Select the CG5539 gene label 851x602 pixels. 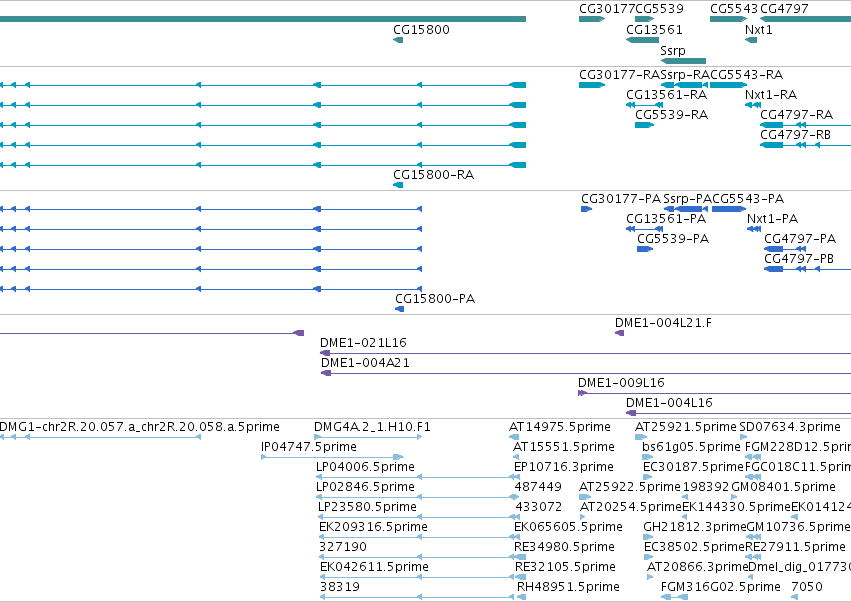659,9
